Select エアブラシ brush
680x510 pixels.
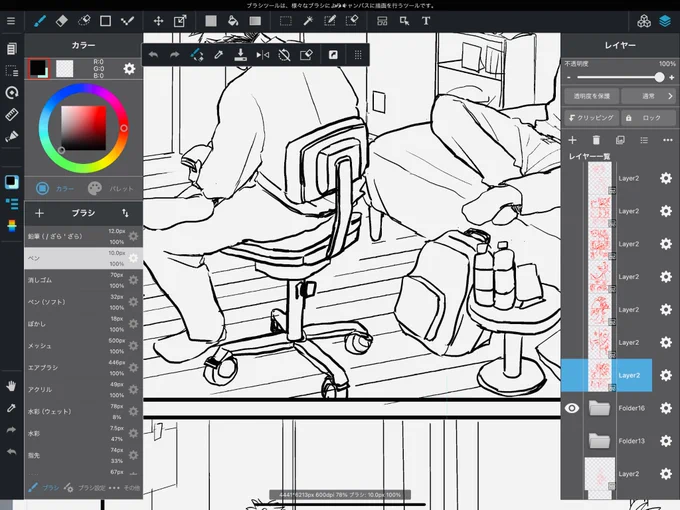pyautogui.click(x=83, y=368)
